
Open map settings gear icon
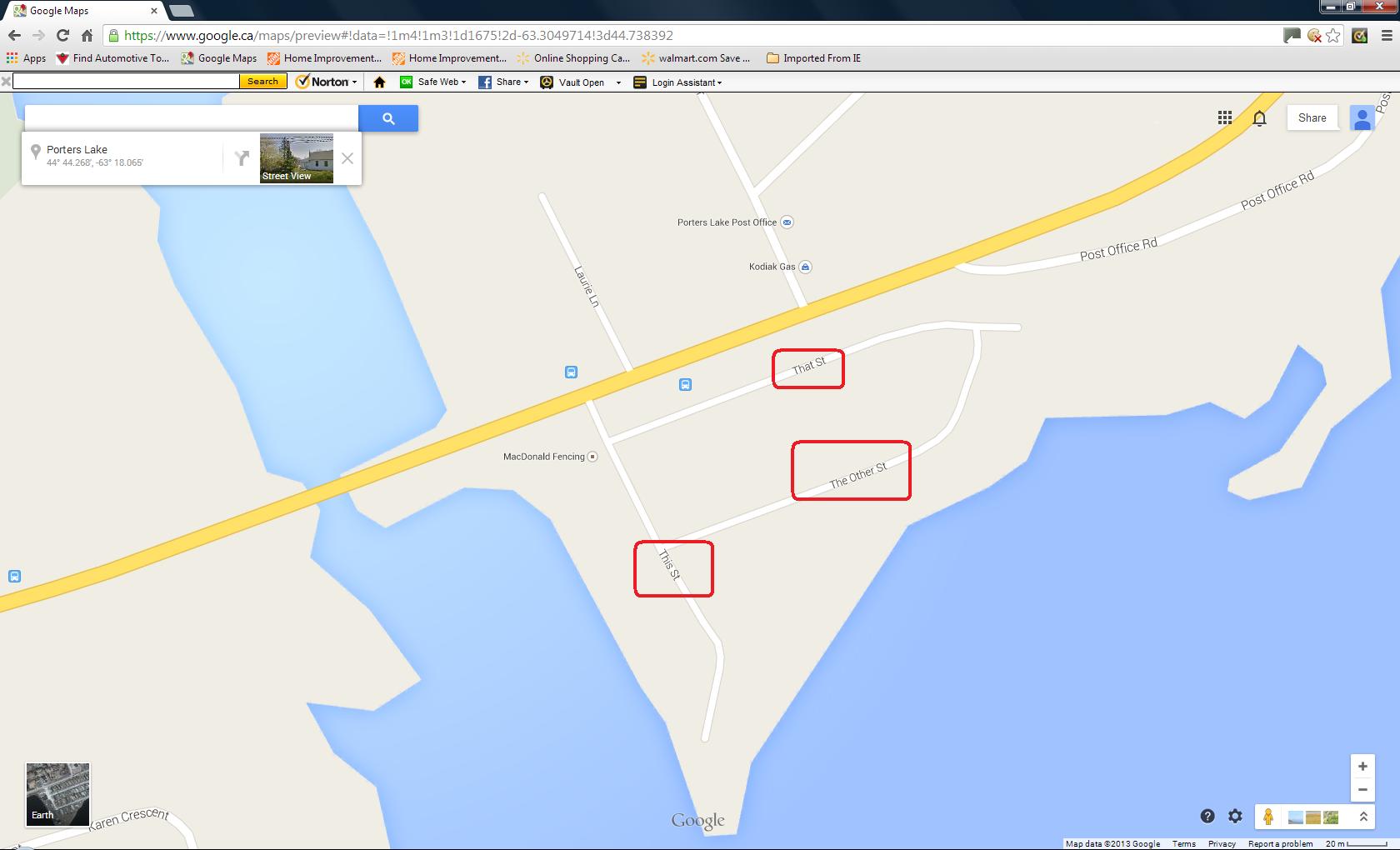pyautogui.click(x=1235, y=817)
